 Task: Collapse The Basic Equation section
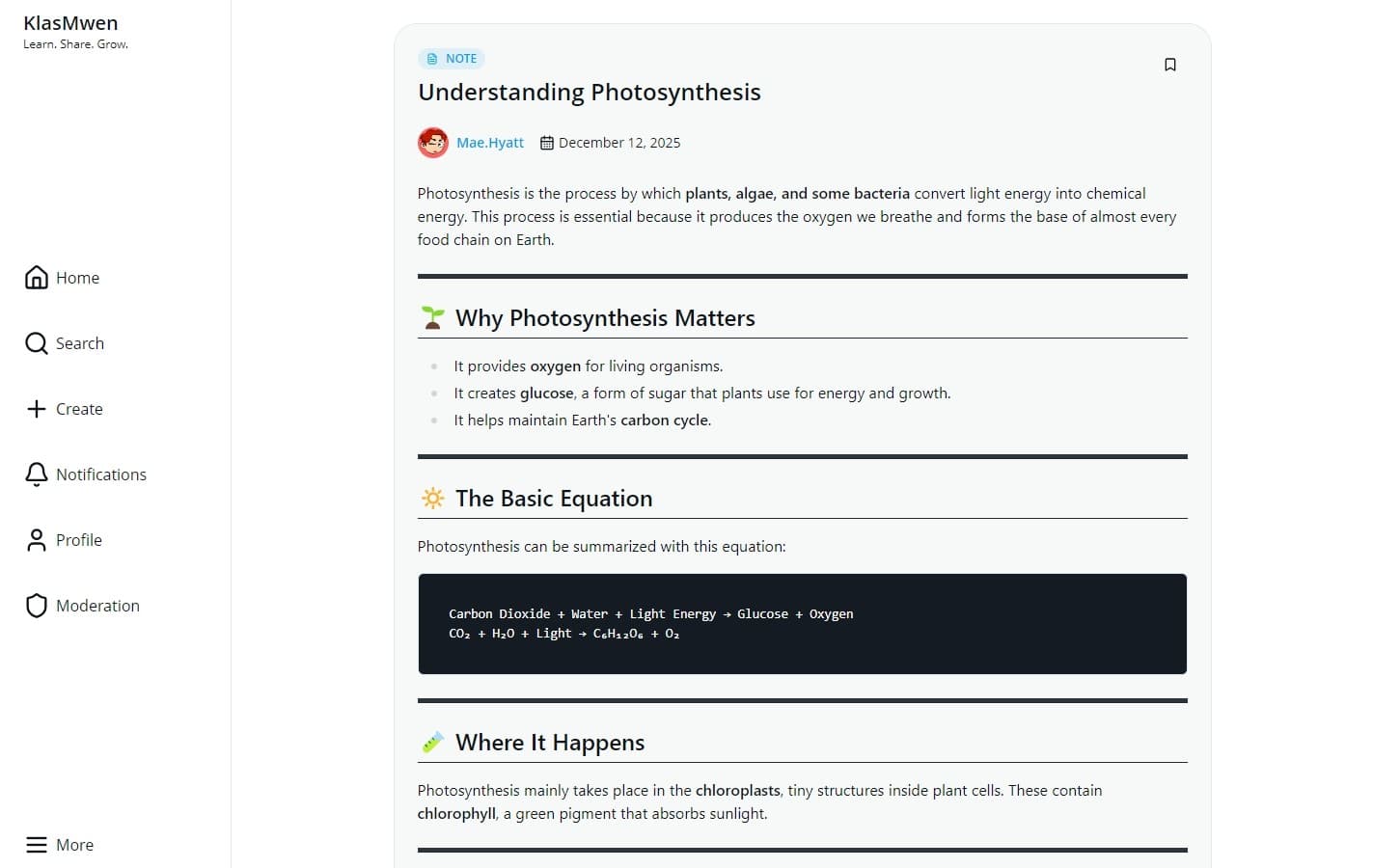click(554, 498)
